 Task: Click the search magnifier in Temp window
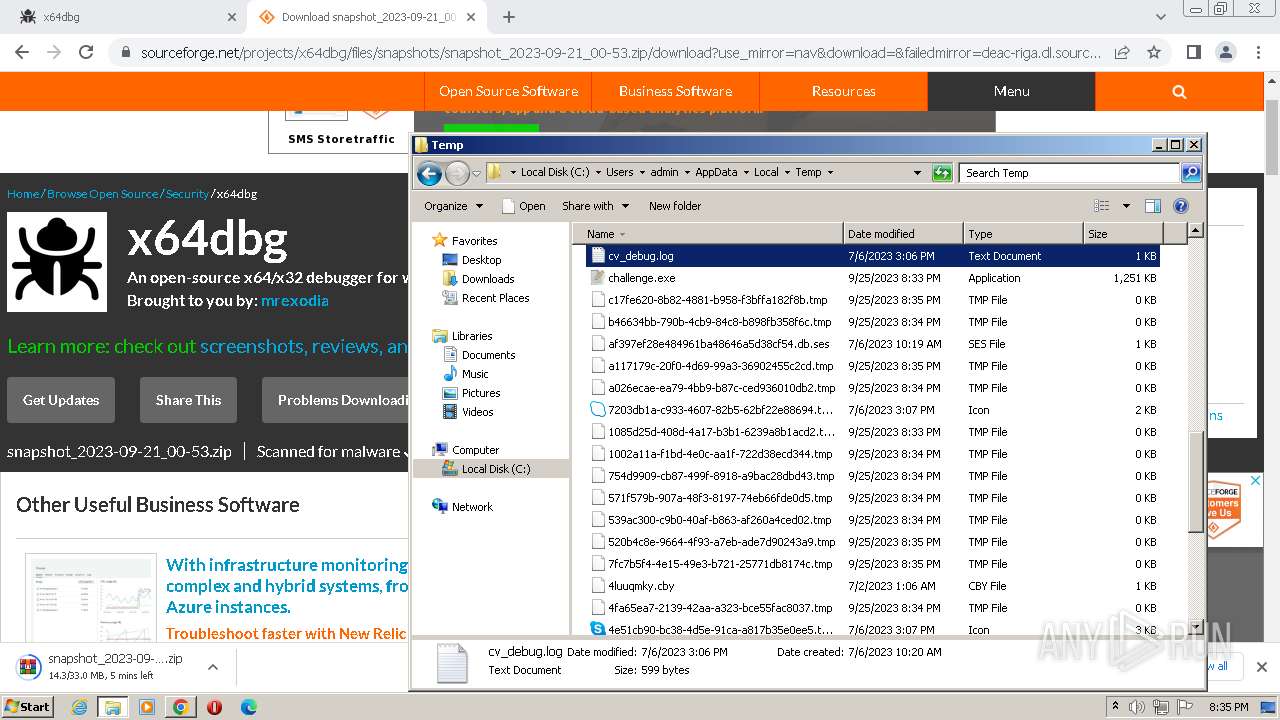1191,173
